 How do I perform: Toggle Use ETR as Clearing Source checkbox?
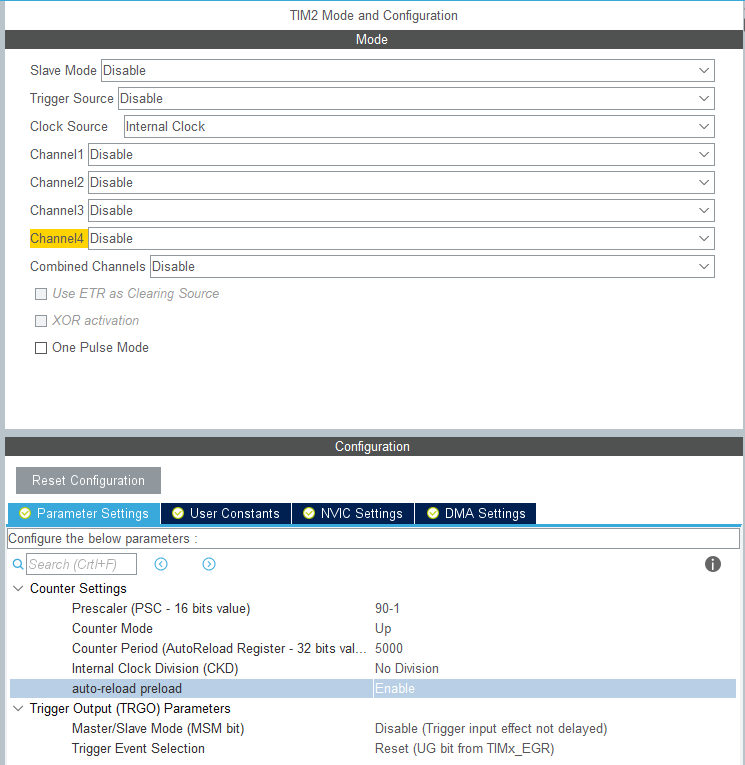(x=41, y=294)
